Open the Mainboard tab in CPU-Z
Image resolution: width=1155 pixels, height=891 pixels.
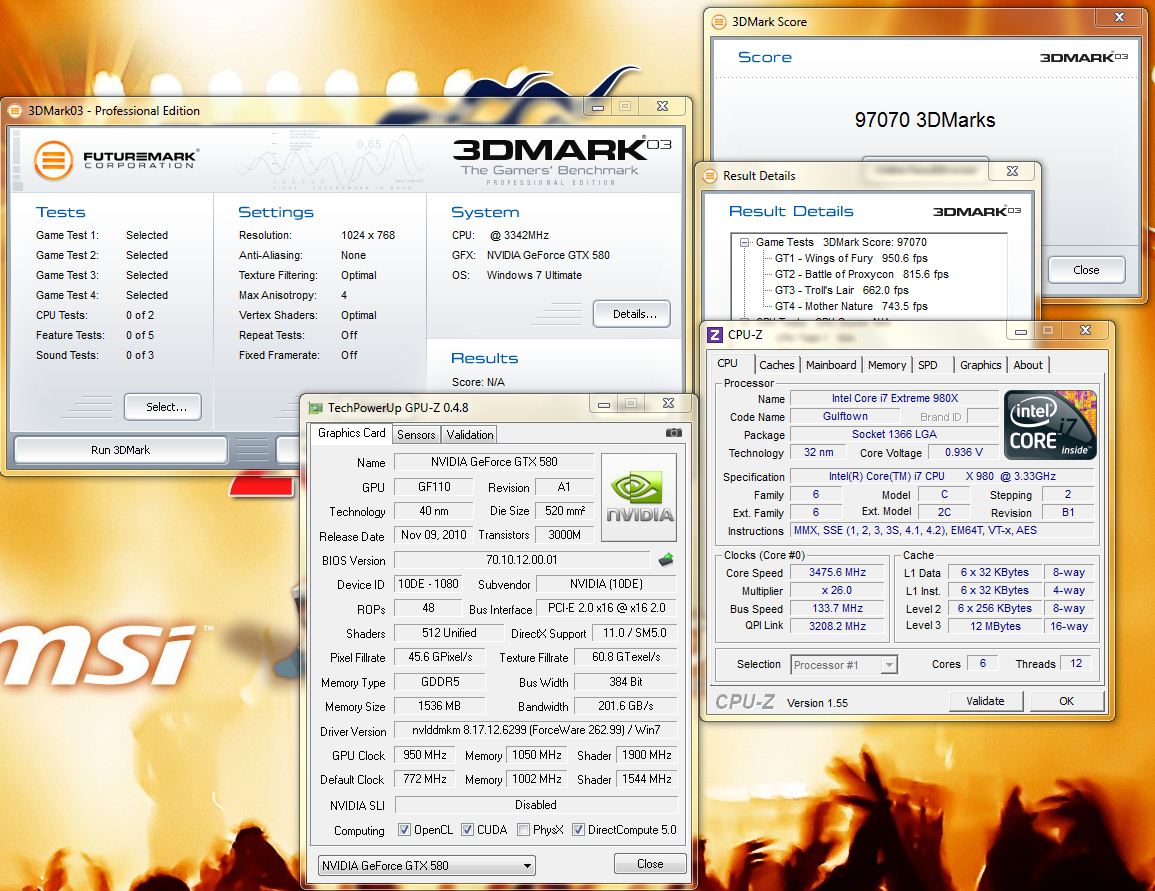pos(831,365)
